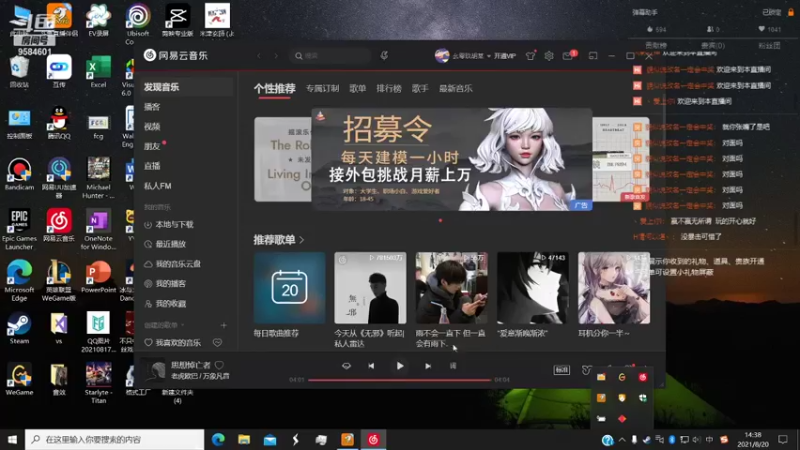Open the Mail app from the taskbar

[x=270, y=439]
